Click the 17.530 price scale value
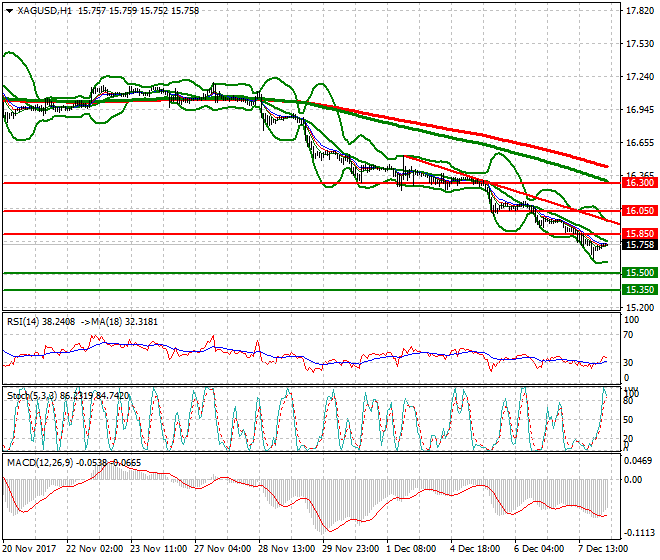660x560 pixels. point(640,44)
